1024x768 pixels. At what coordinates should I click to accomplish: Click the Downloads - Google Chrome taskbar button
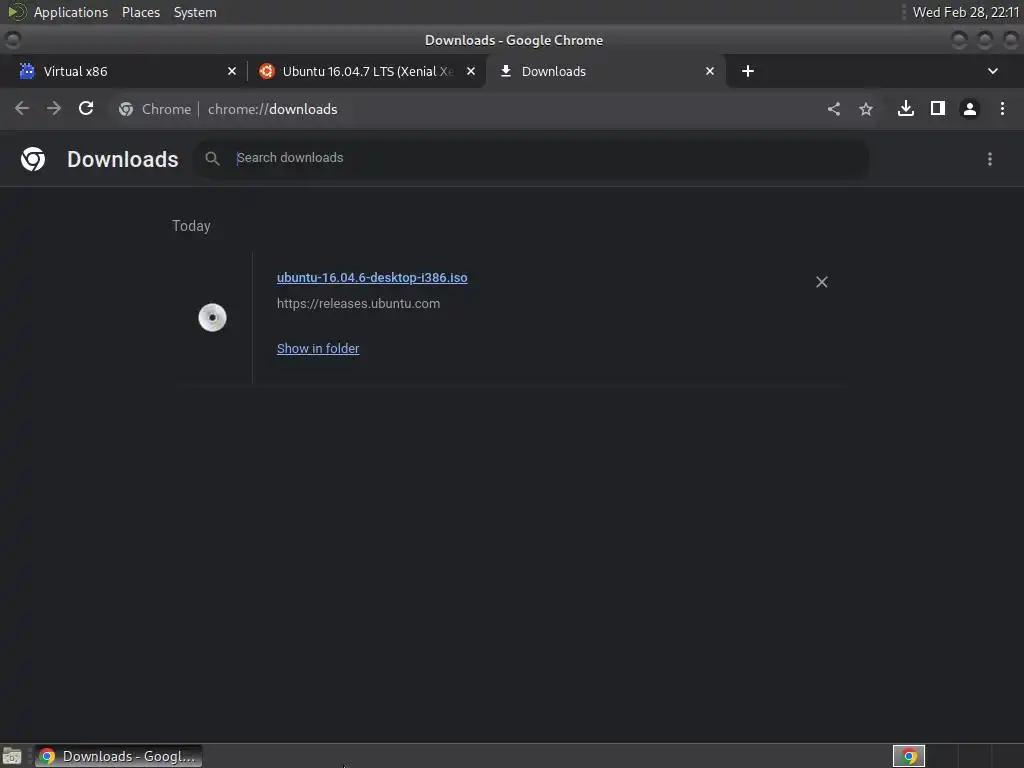coord(119,756)
